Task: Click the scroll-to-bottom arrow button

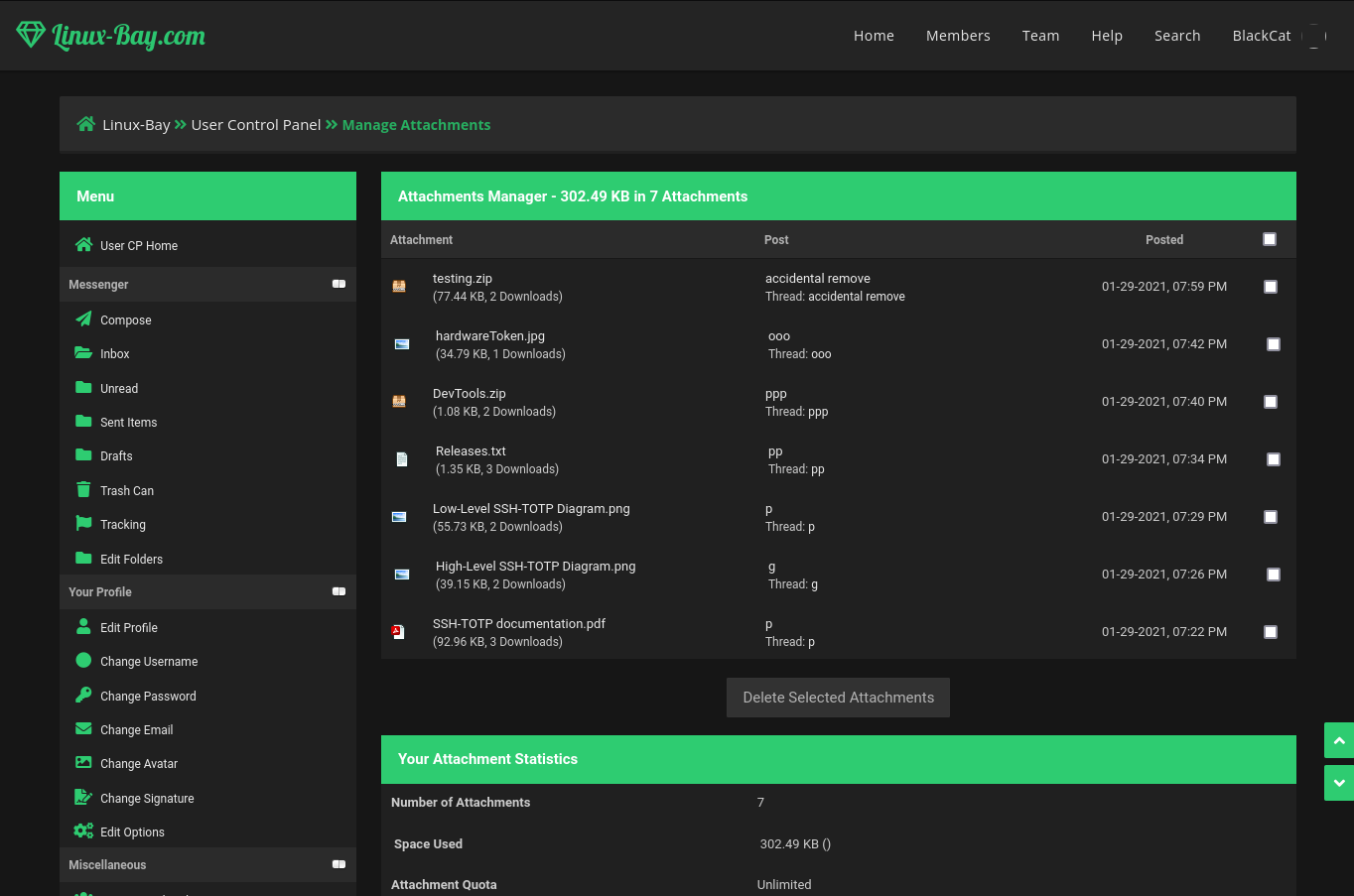Action: click(x=1338, y=783)
